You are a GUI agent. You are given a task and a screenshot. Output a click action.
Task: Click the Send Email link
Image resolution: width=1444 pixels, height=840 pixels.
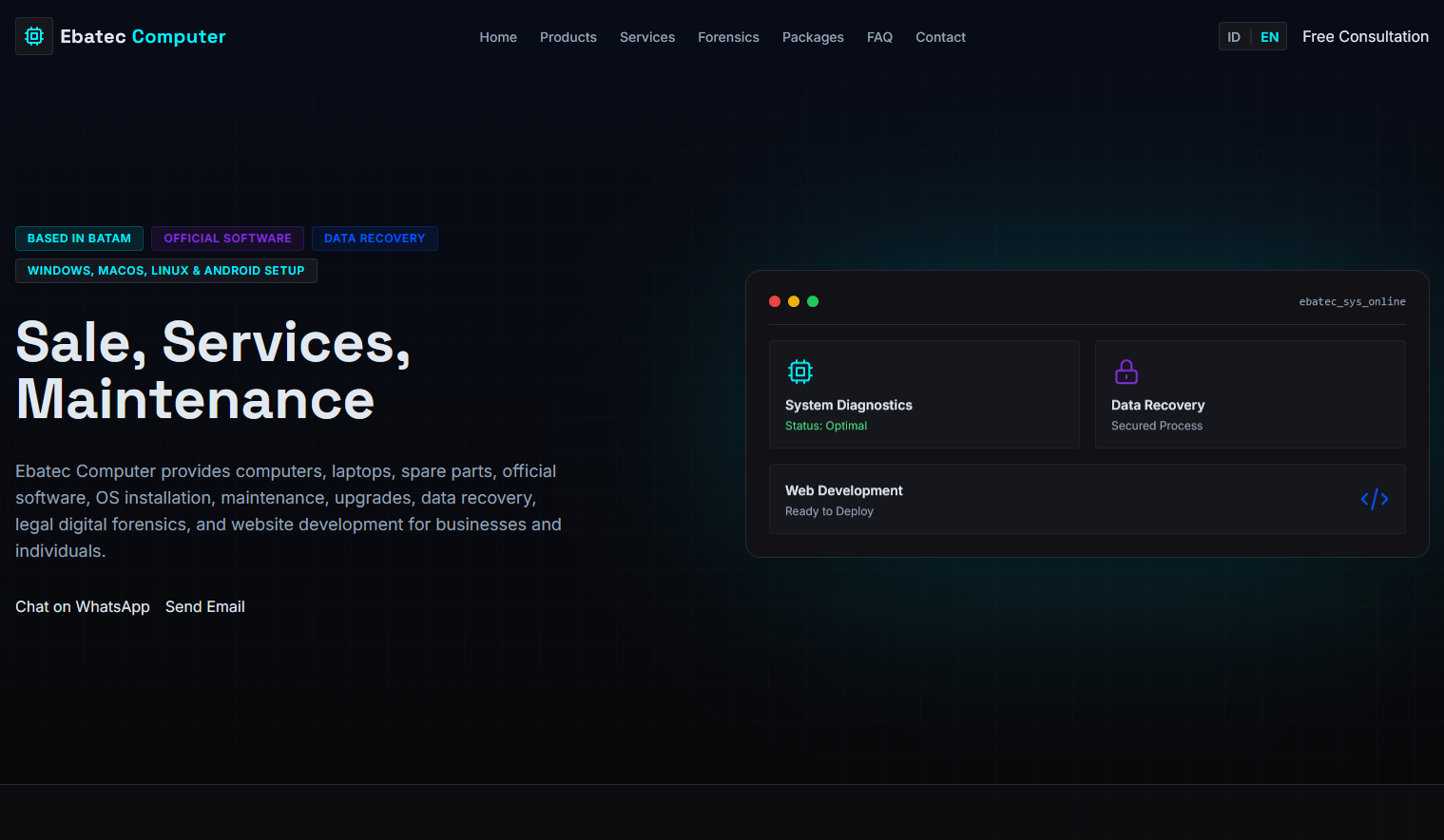coord(205,606)
